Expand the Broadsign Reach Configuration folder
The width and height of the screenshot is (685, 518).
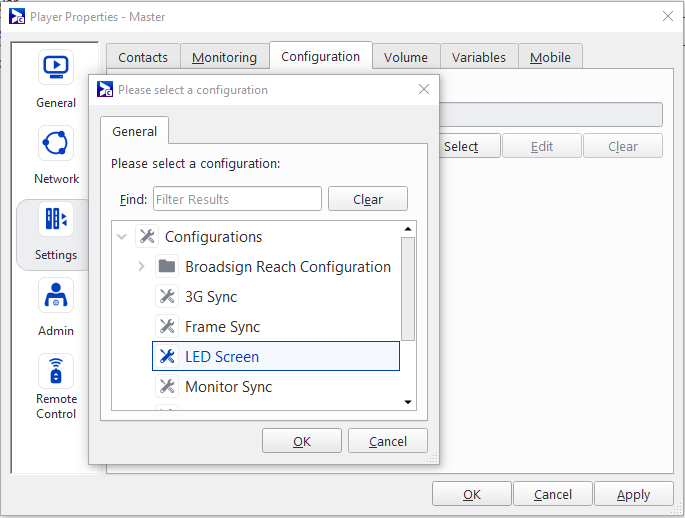tap(141, 267)
